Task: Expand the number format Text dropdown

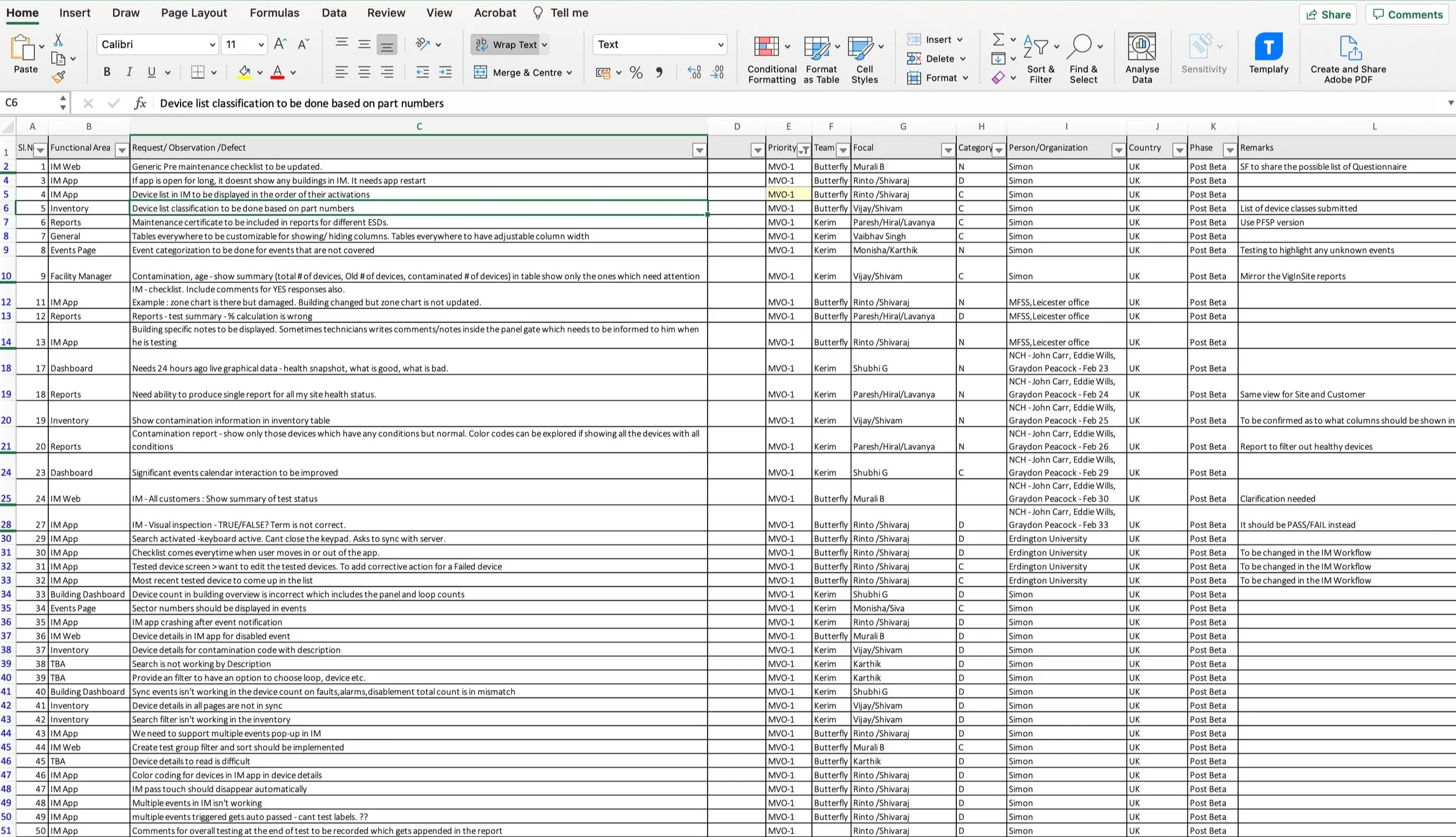Action: pos(720,45)
